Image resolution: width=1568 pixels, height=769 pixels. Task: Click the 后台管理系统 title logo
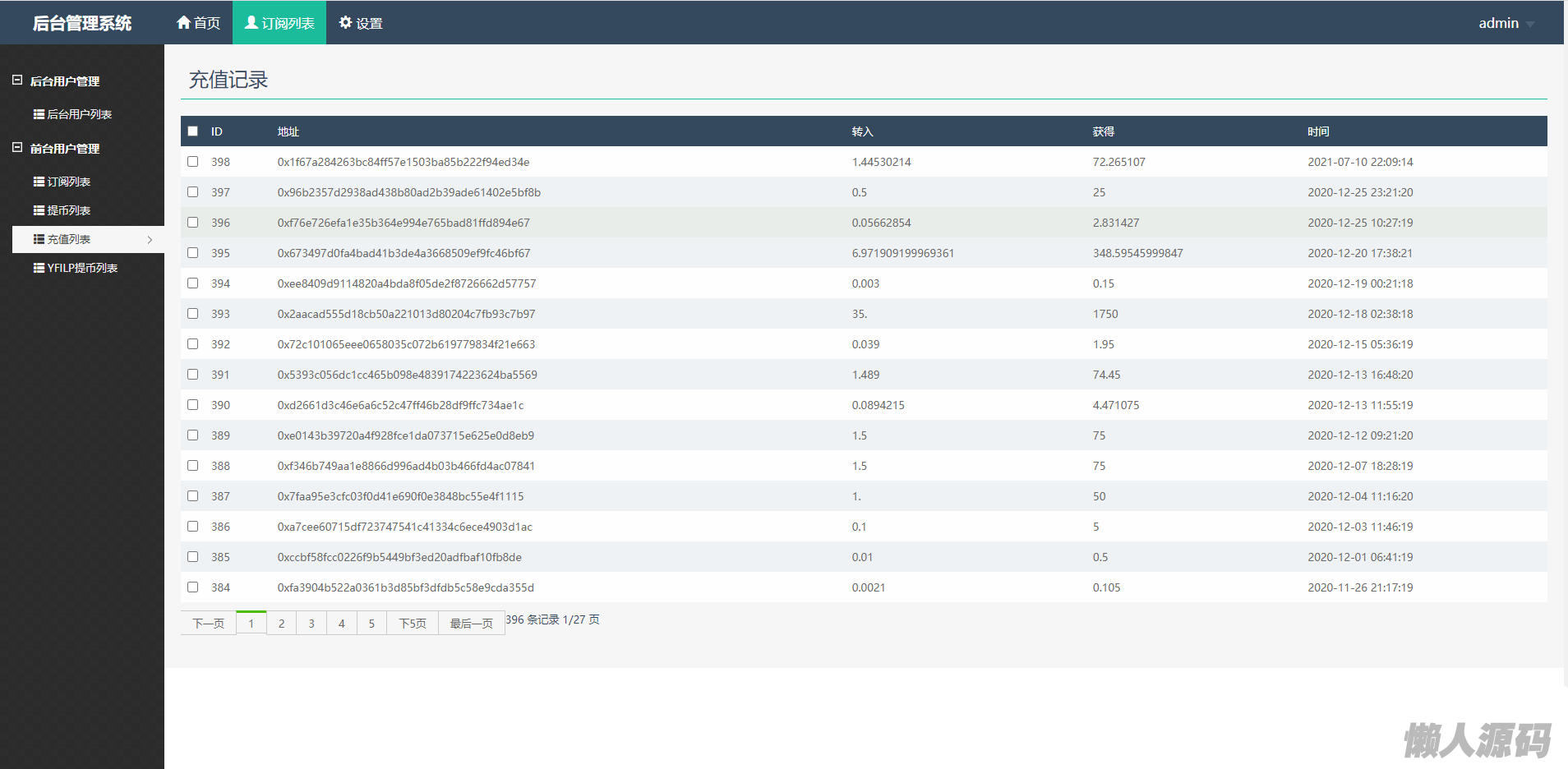(82, 23)
